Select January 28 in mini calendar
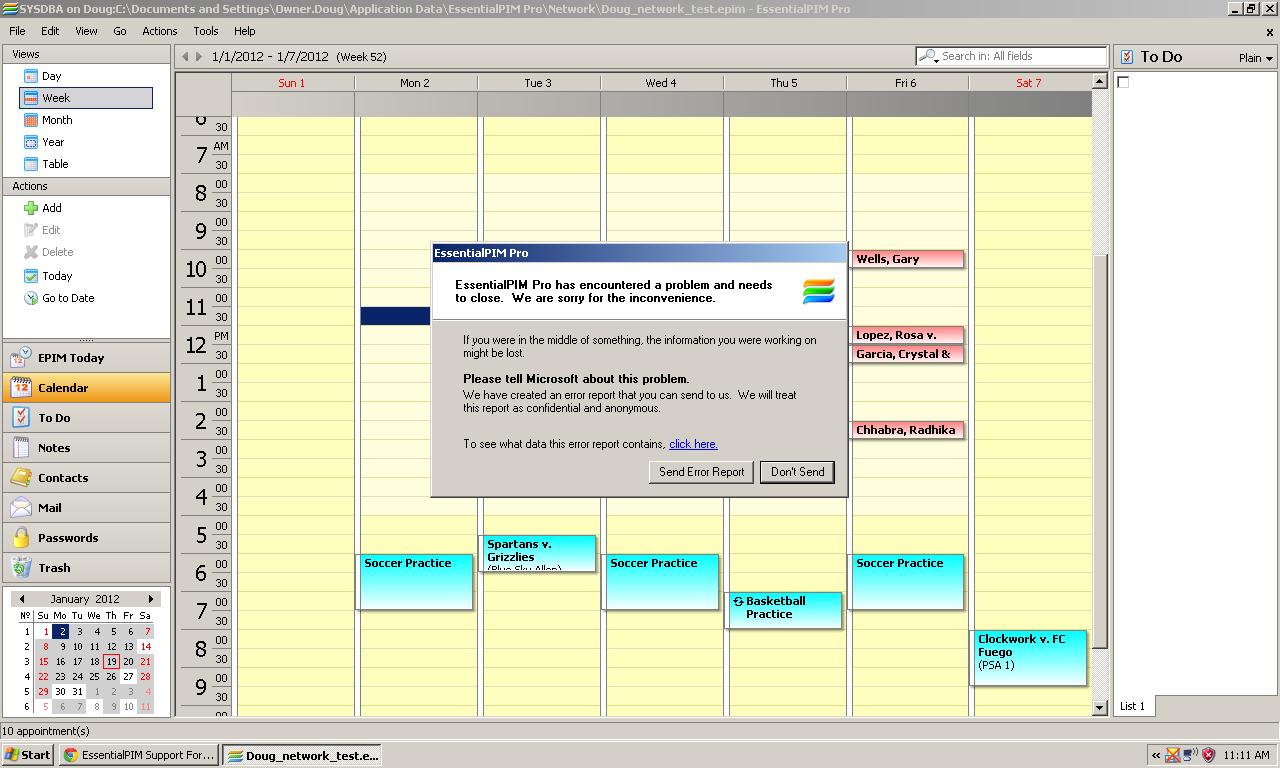The height and width of the screenshot is (768, 1280). (145, 677)
